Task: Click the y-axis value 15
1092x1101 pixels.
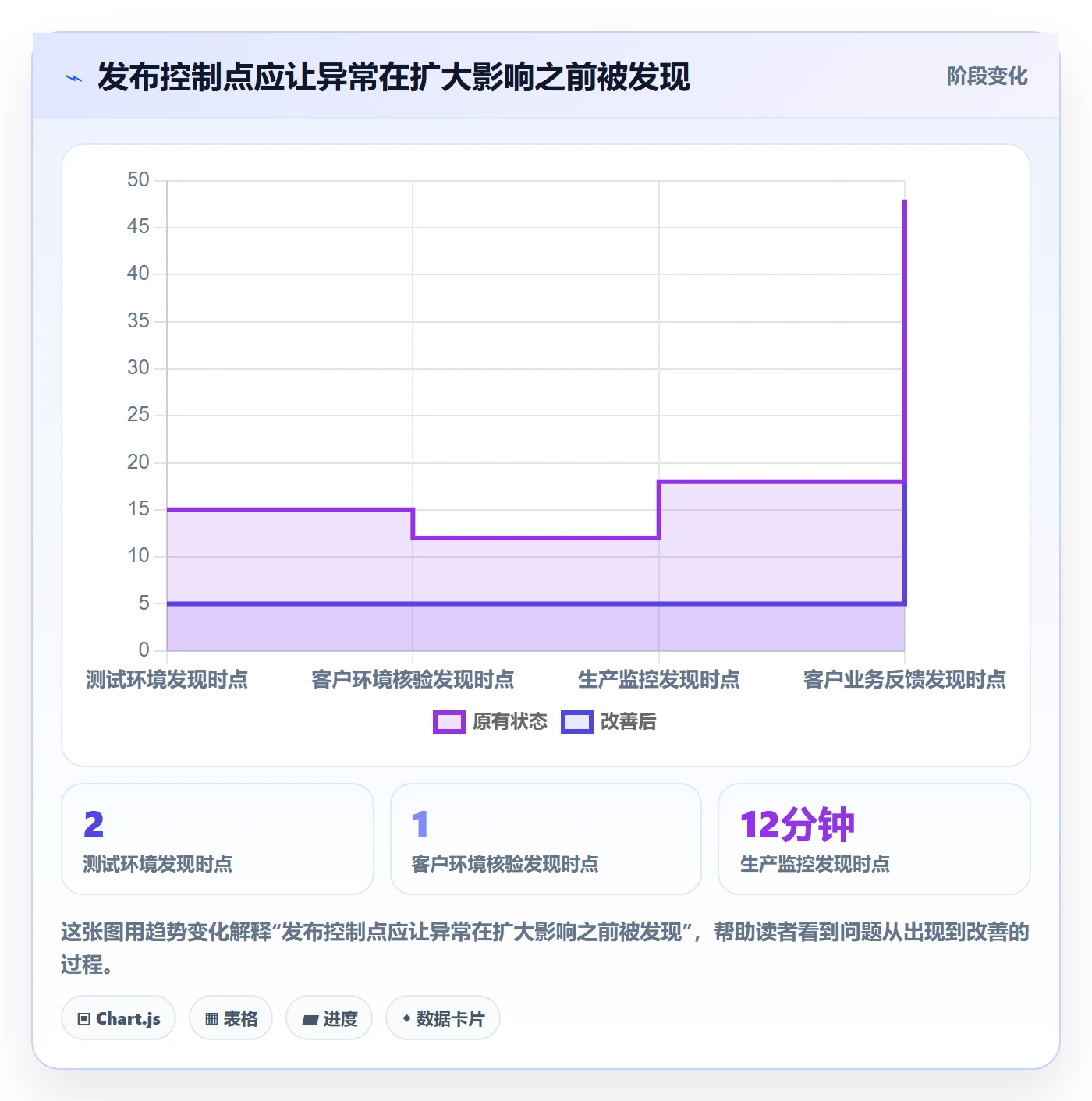Action: (x=138, y=509)
